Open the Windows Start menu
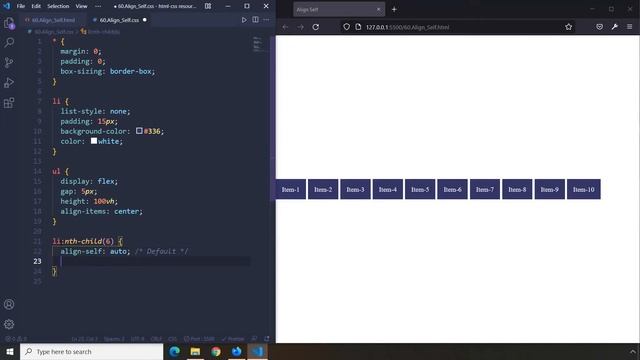This screenshot has height=360, width=640. tap(10, 351)
